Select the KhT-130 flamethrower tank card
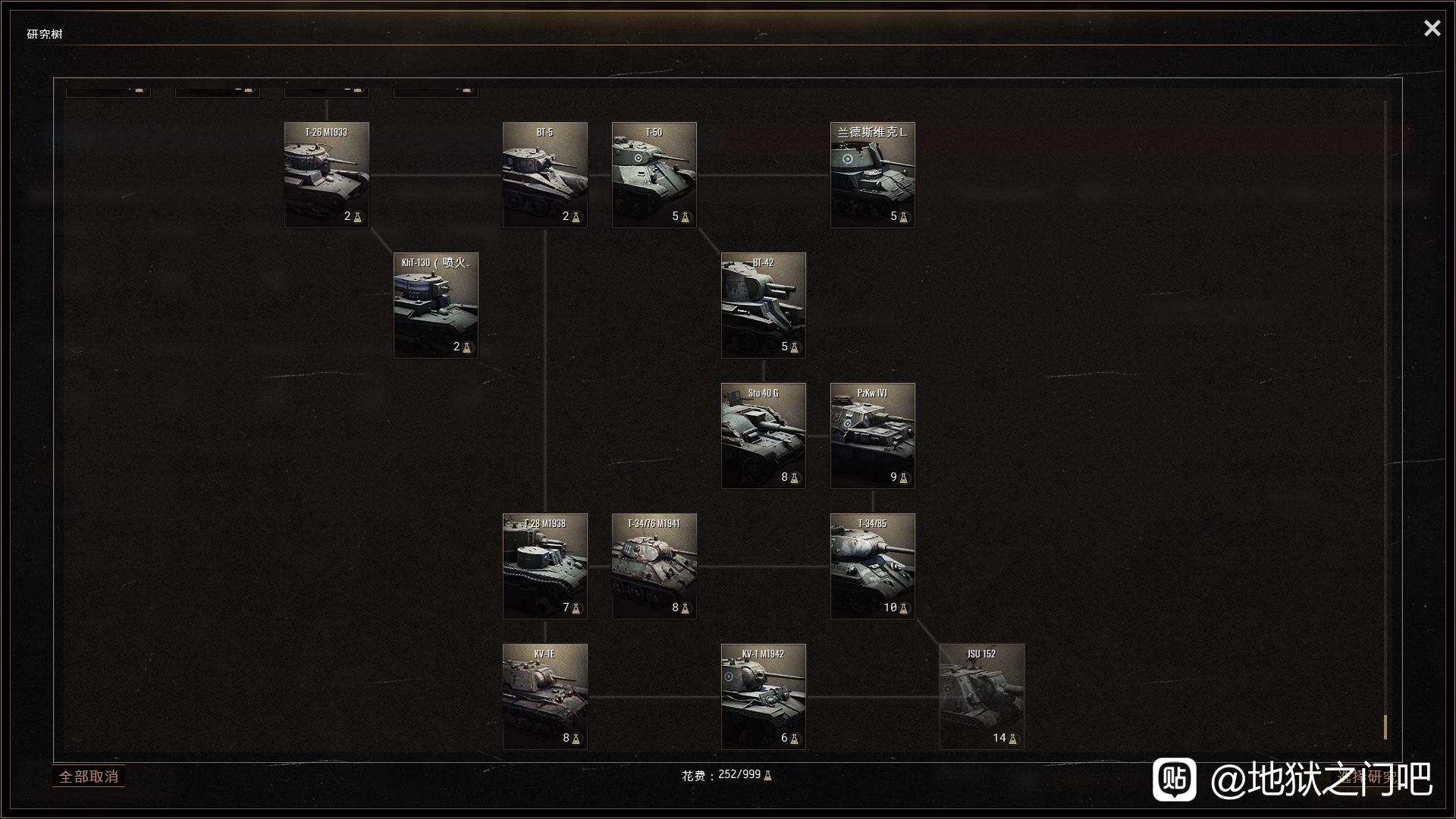Image resolution: width=1456 pixels, height=819 pixels. pos(435,306)
